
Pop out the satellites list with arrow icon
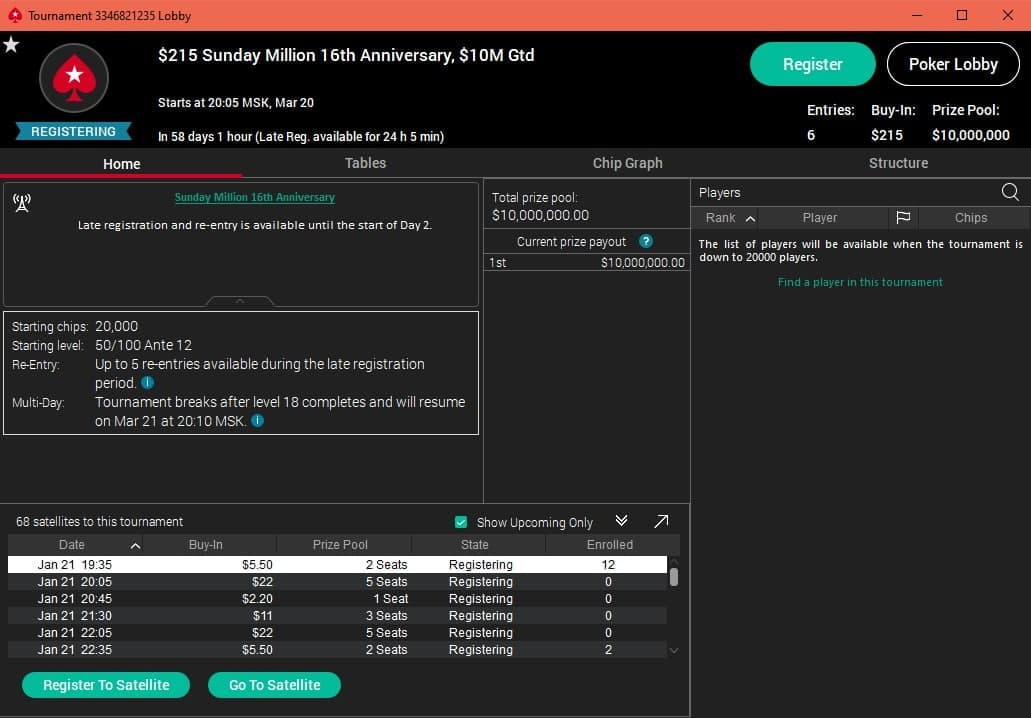(x=661, y=521)
